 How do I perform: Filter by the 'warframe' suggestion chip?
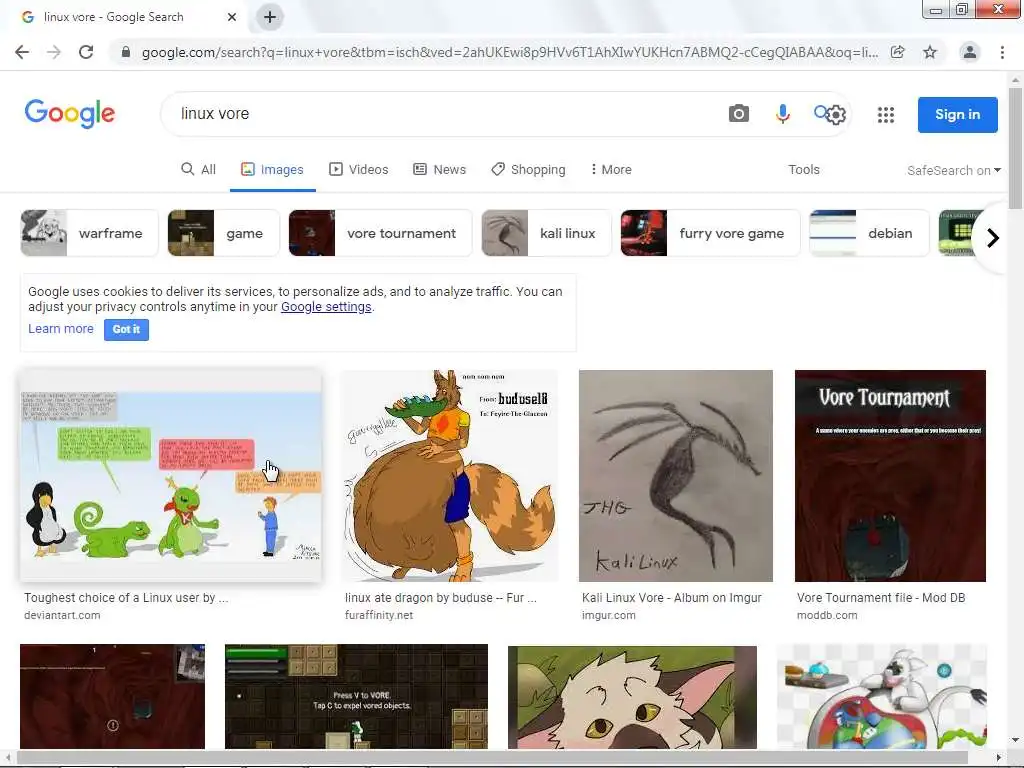[89, 233]
